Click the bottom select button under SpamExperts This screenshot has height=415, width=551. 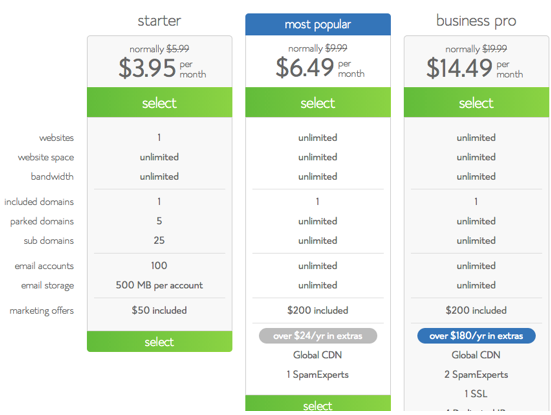(x=318, y=403)
